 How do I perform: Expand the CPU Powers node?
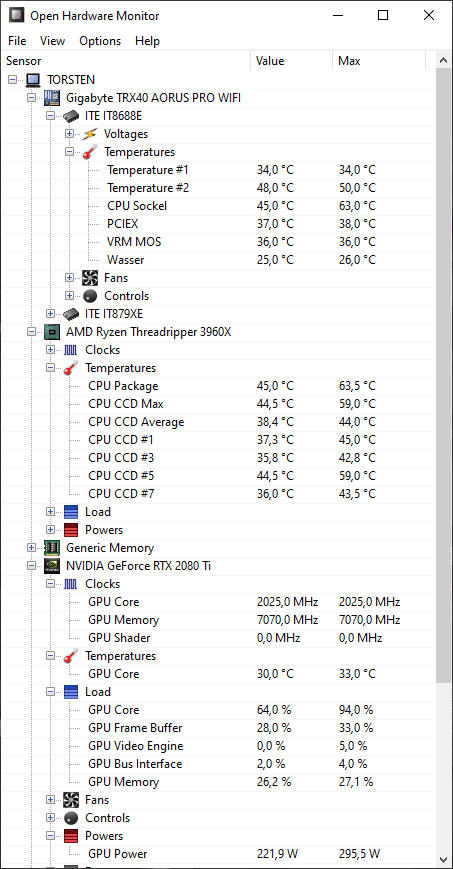(x=50, y=530)
